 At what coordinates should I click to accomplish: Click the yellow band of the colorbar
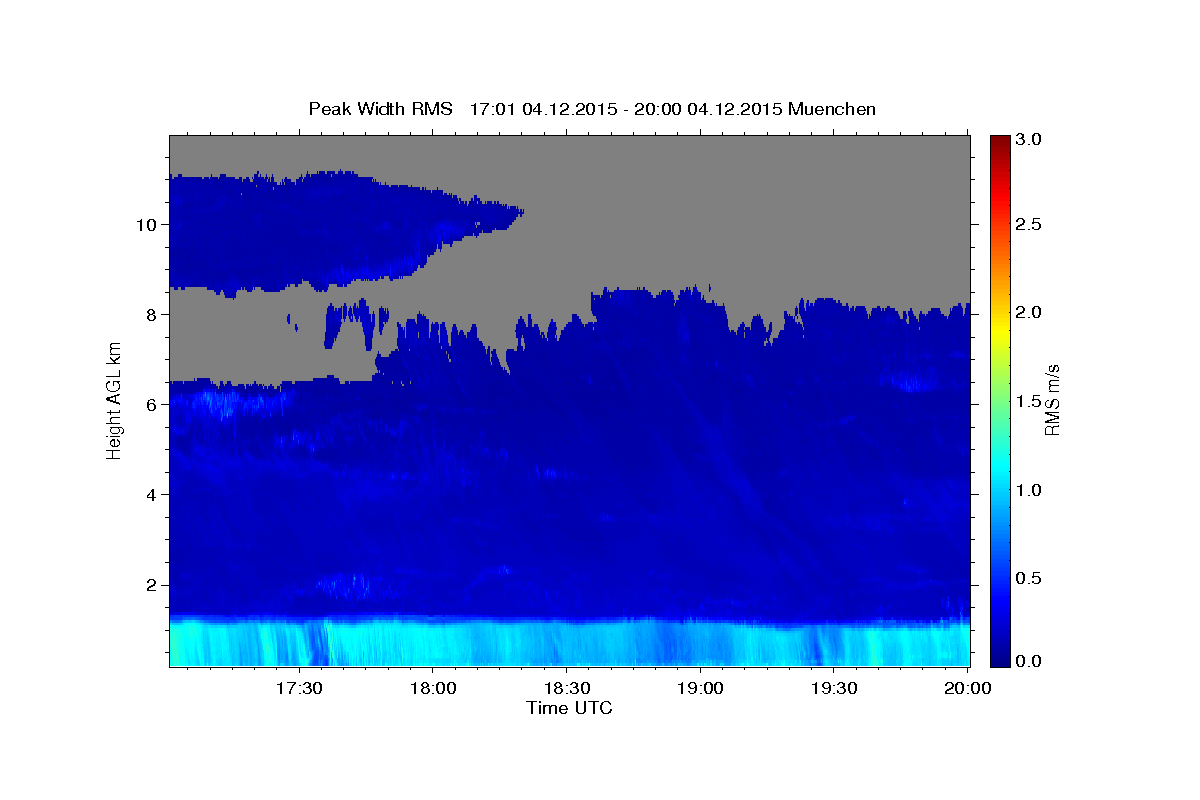pyautogui.click(x=999, y=330)
